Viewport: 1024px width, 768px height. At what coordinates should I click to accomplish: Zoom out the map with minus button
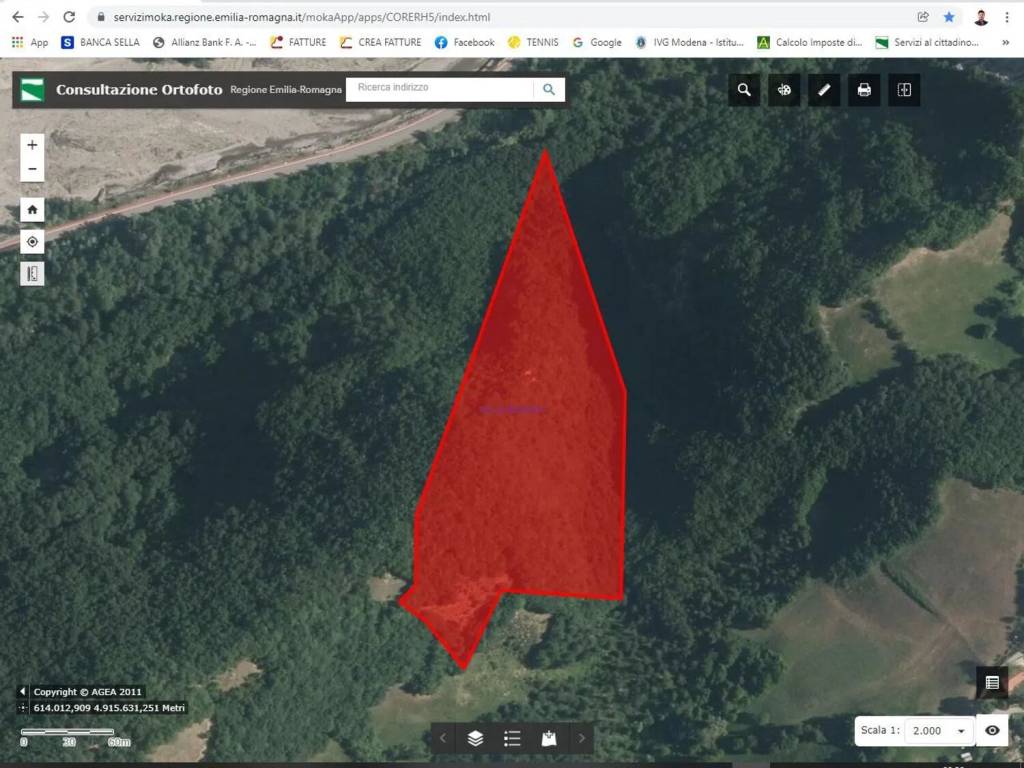coord(32,169)
